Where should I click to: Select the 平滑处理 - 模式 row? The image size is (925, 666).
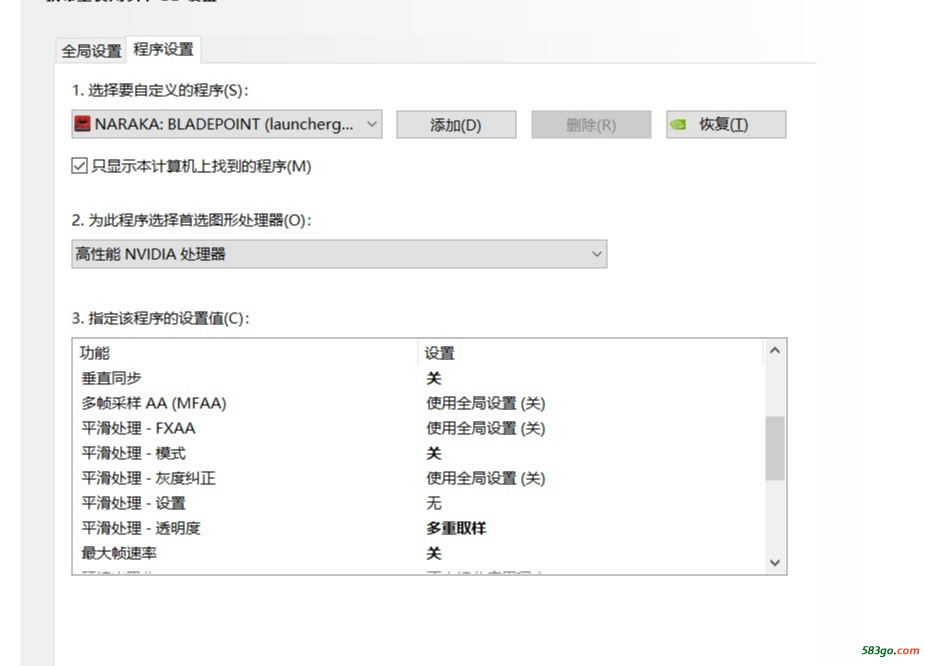pos(418,453)
